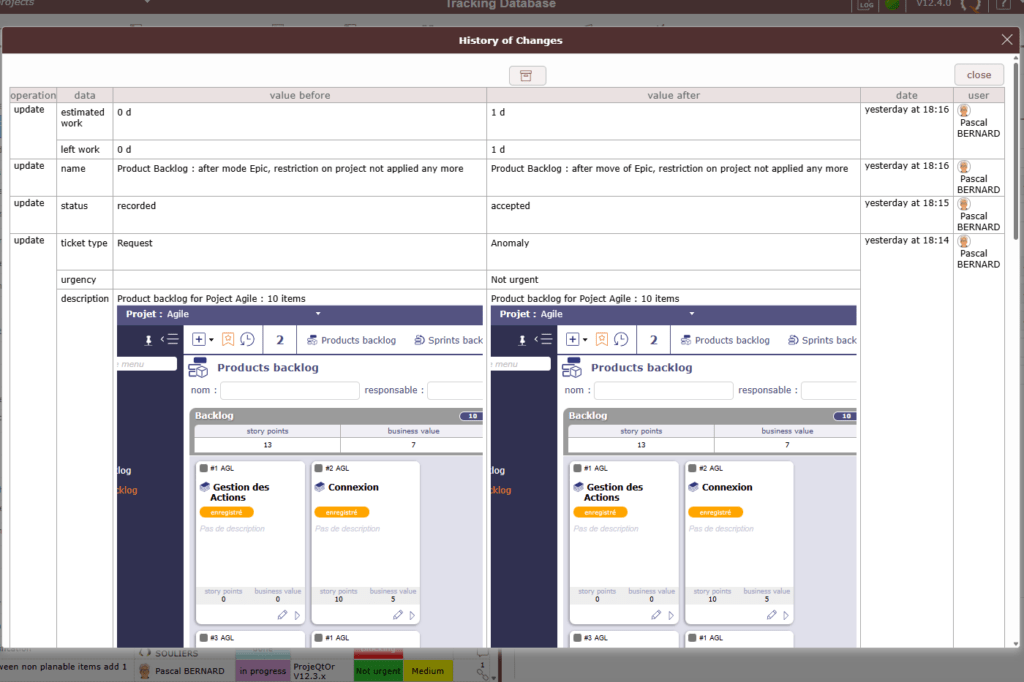This screenshot has width=1024, height=682.
Task: Click the clock history icon in value after screenshot
Action: 621,340
